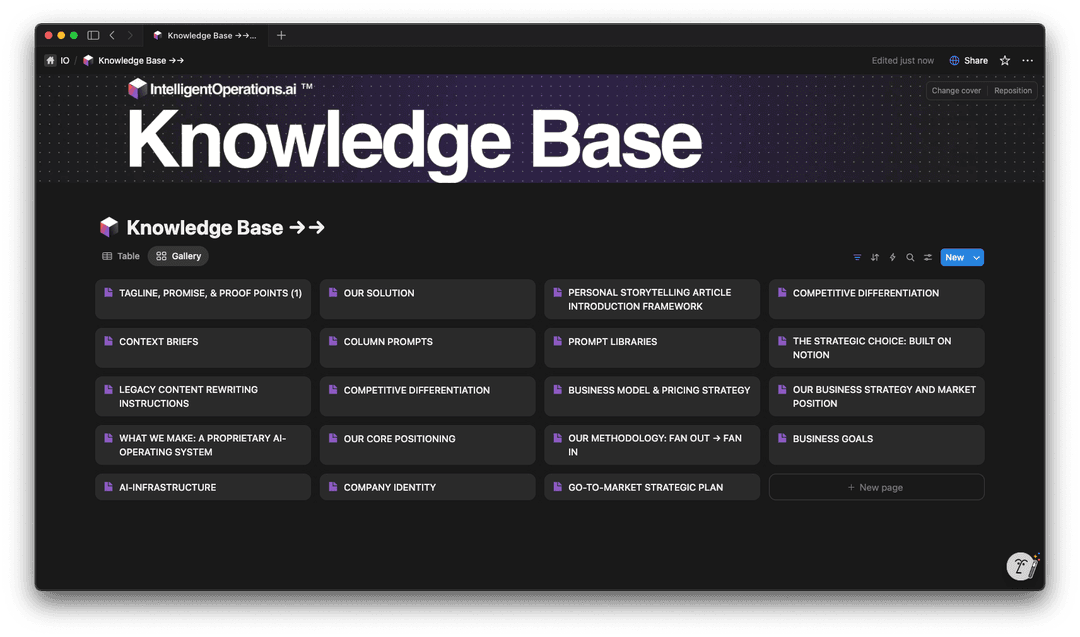
Task: Click the home icon in the breadcrumb
Action: 48,60
